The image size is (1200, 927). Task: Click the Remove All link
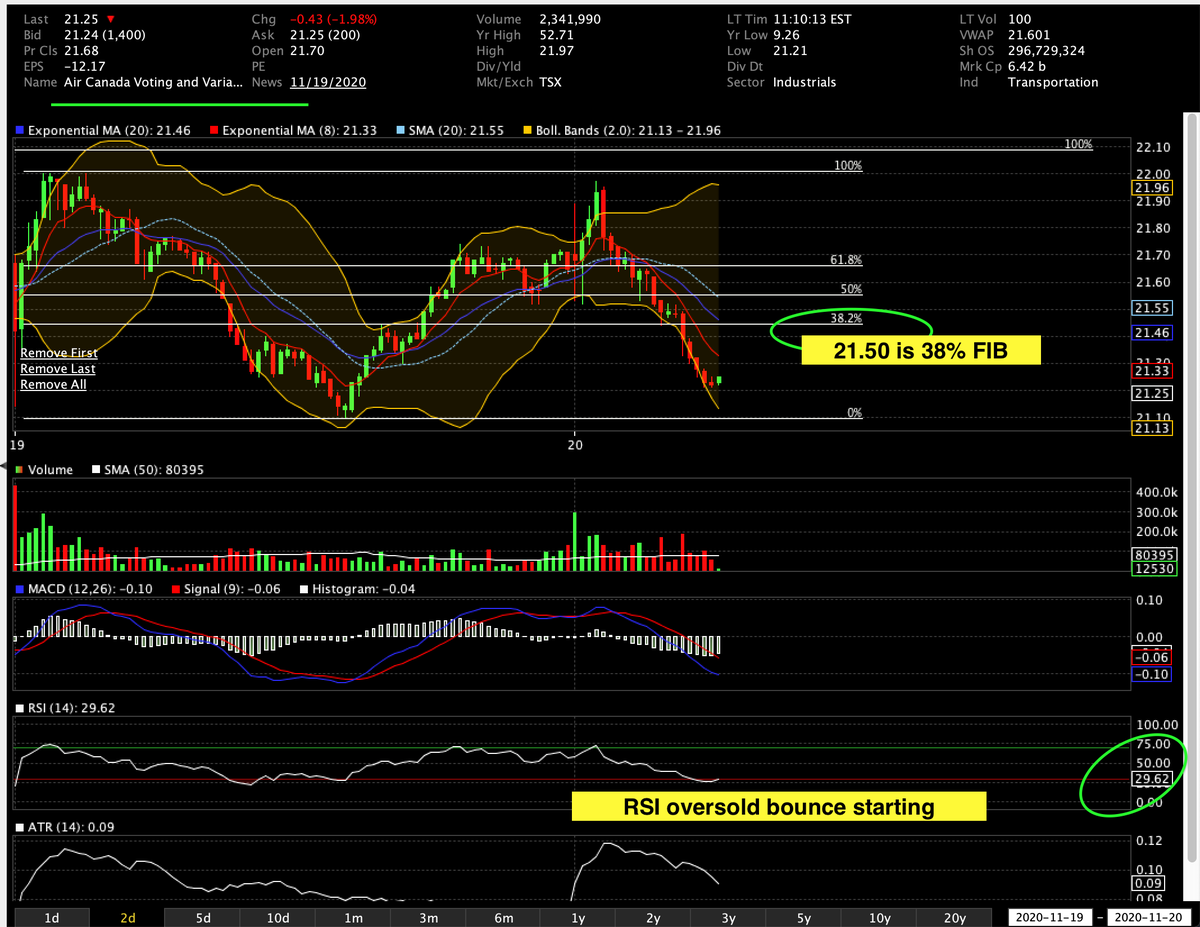pyautogui.click(x=53, y=385)
